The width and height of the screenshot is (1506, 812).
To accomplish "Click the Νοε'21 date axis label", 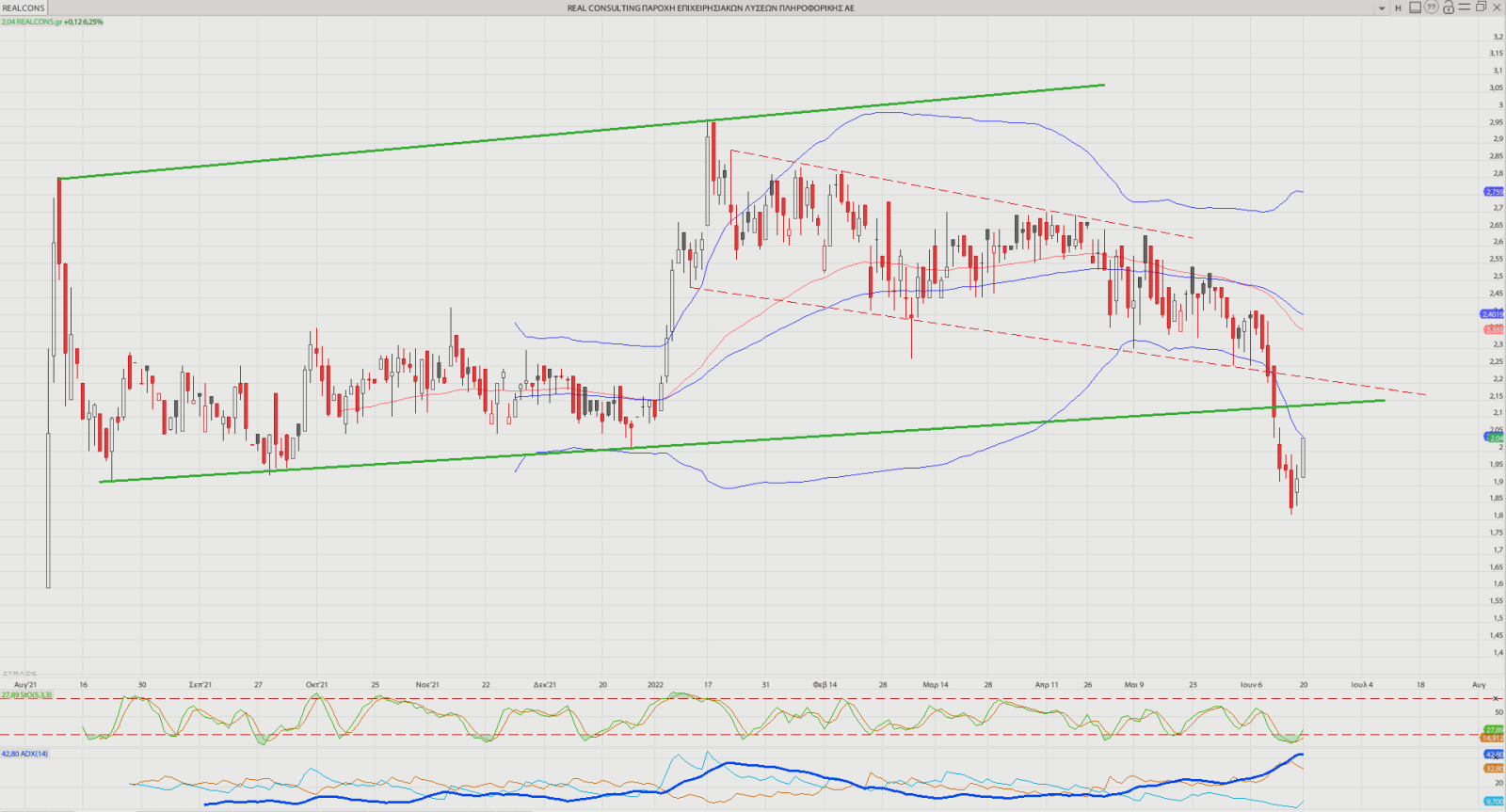I will point(427,685).
